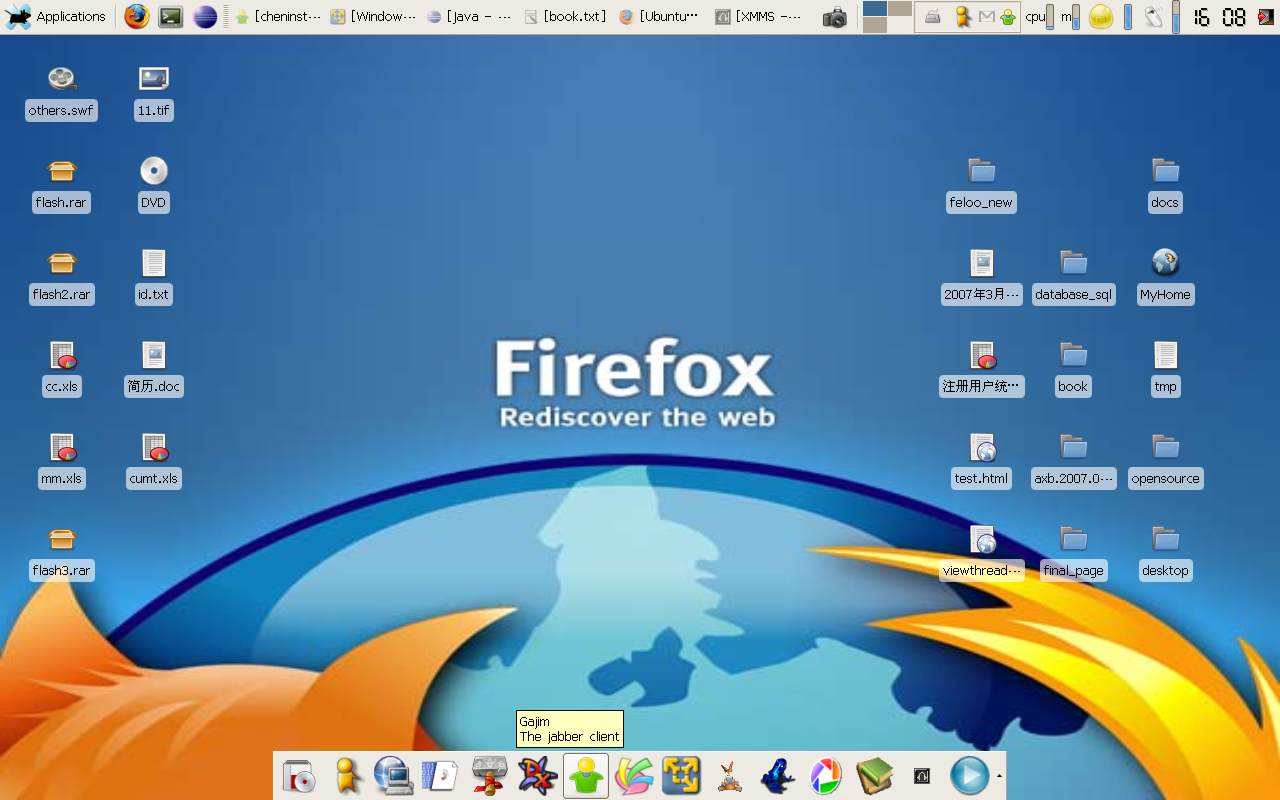The height and width of the screenshot is (800, 1280).
Task: Click the yellow helmet panel icon
Action: point(1101,17)
